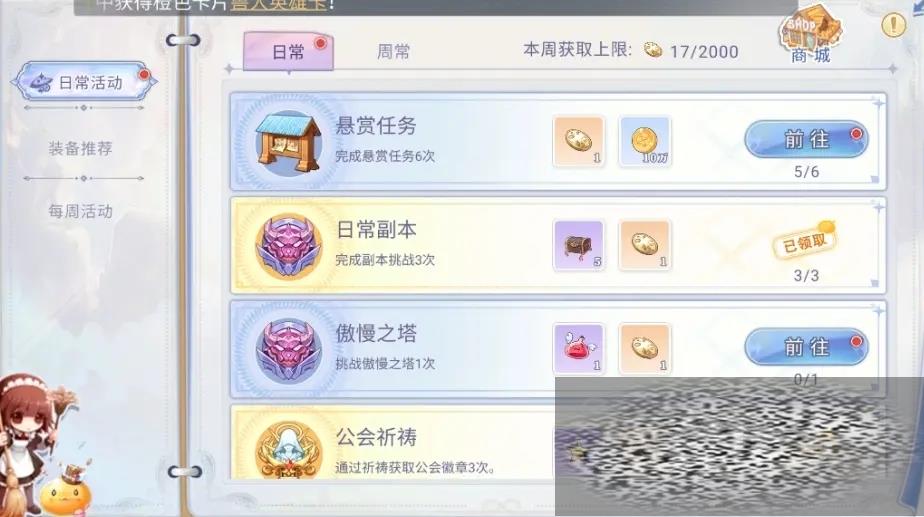Switch to the 周常 tab
This screenshot has width=924, height=517.
pos(393,52)
